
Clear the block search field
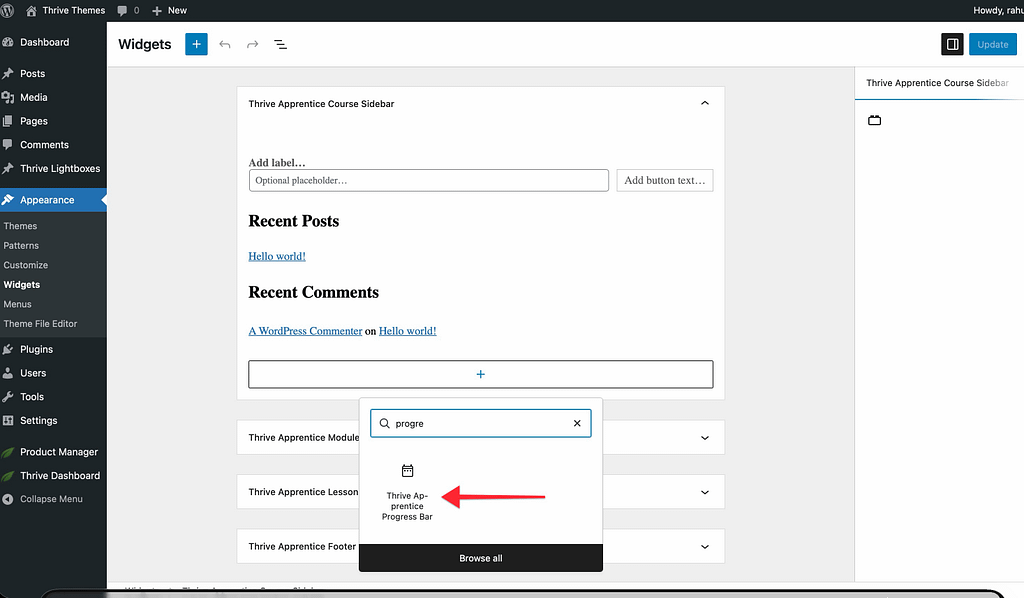[x=577, y=423]
